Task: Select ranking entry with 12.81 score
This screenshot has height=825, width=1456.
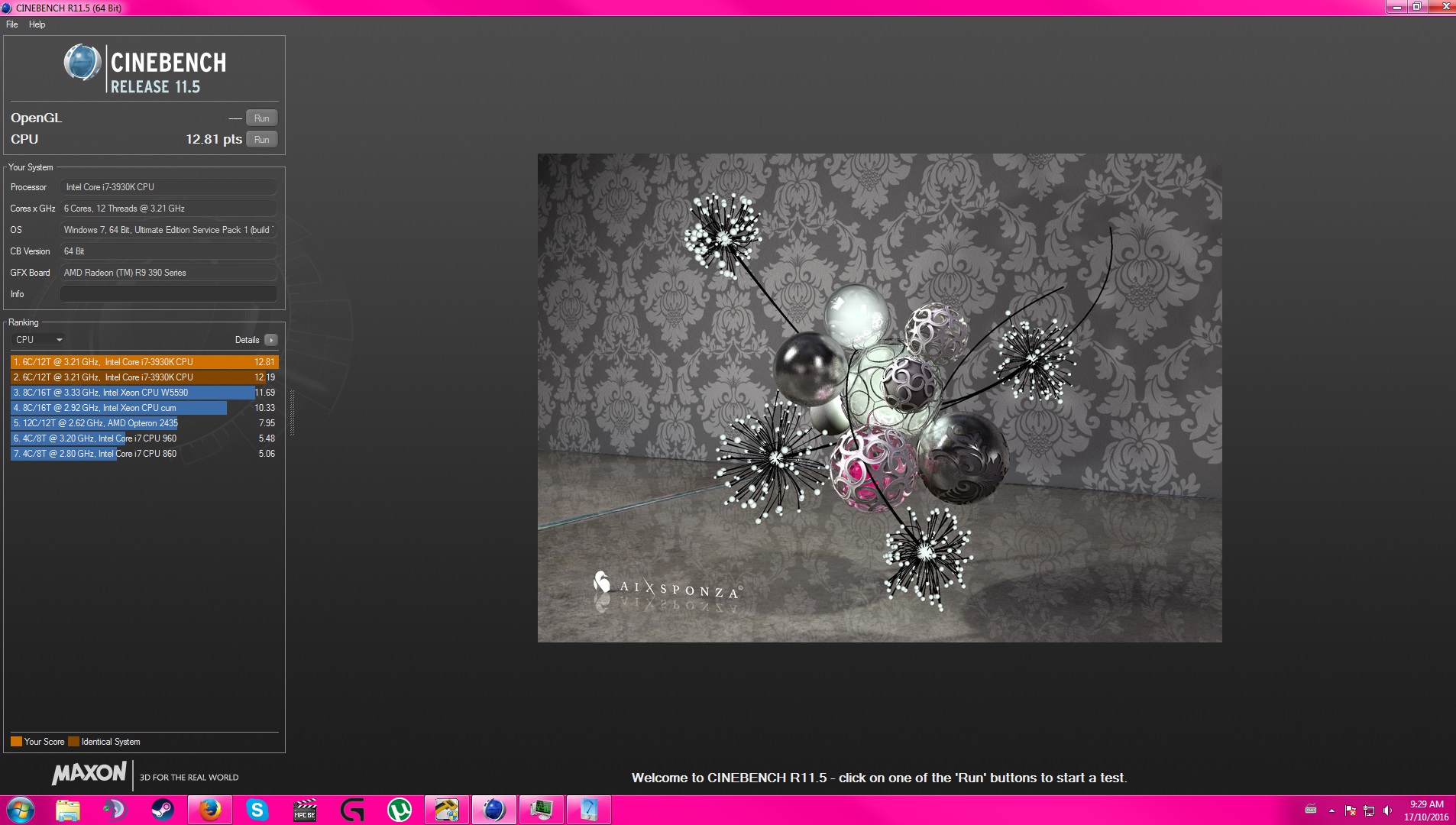Action: 144,362
